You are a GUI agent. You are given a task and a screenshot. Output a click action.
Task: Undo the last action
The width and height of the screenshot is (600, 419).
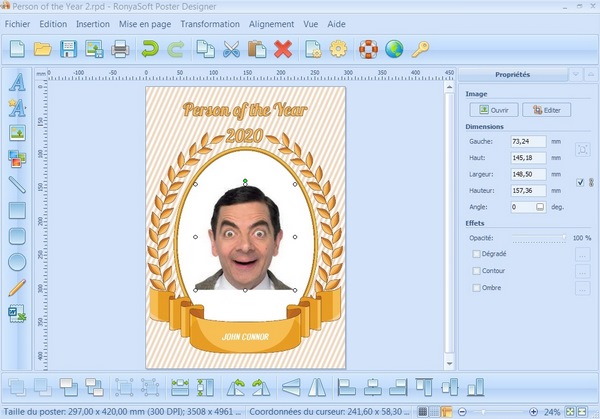[x=150, y=49]
